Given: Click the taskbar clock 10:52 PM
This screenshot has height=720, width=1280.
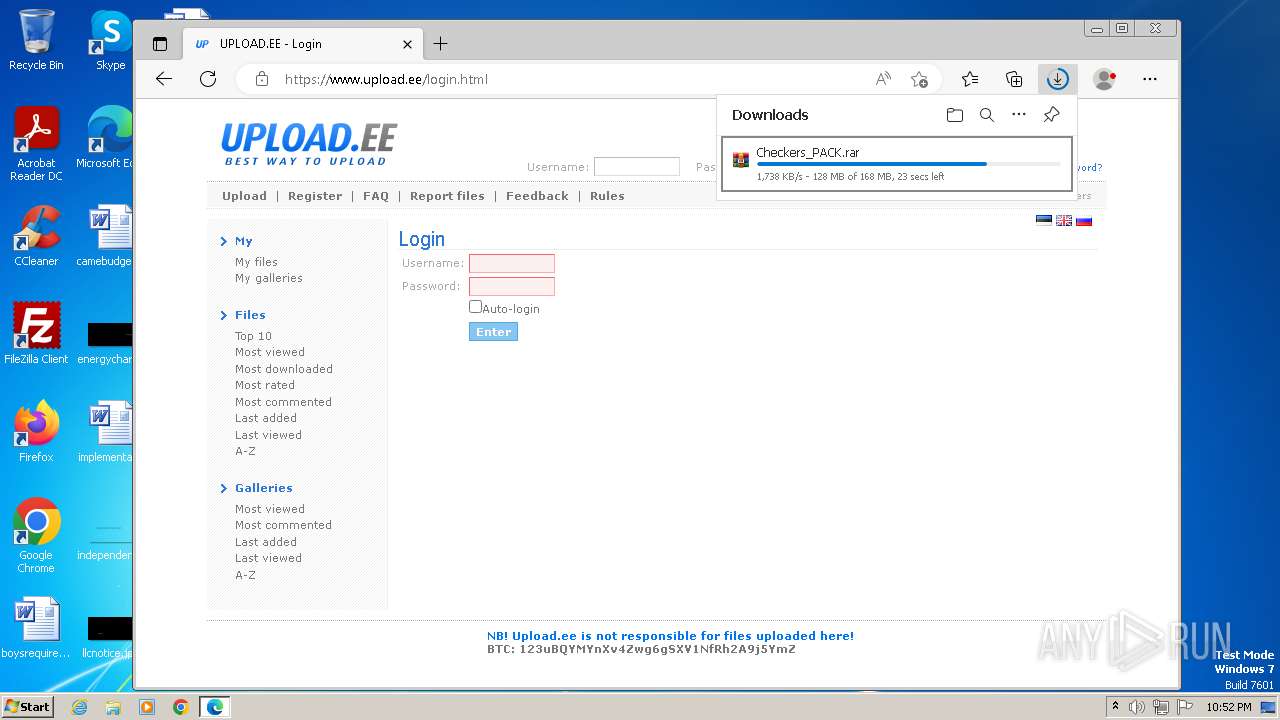Looking at the screenshot, I should [1228, 707].
